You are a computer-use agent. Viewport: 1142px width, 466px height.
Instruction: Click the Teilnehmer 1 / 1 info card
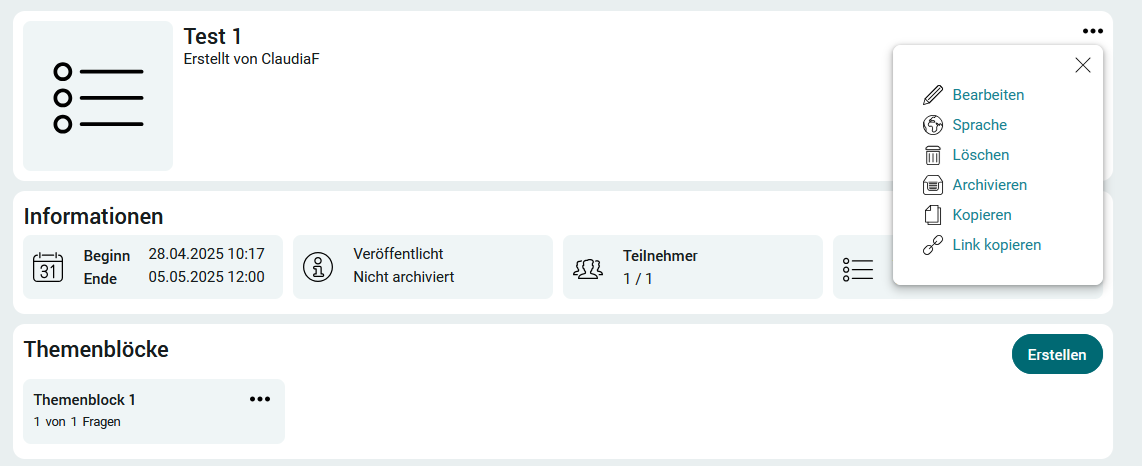tap(693, 266)
